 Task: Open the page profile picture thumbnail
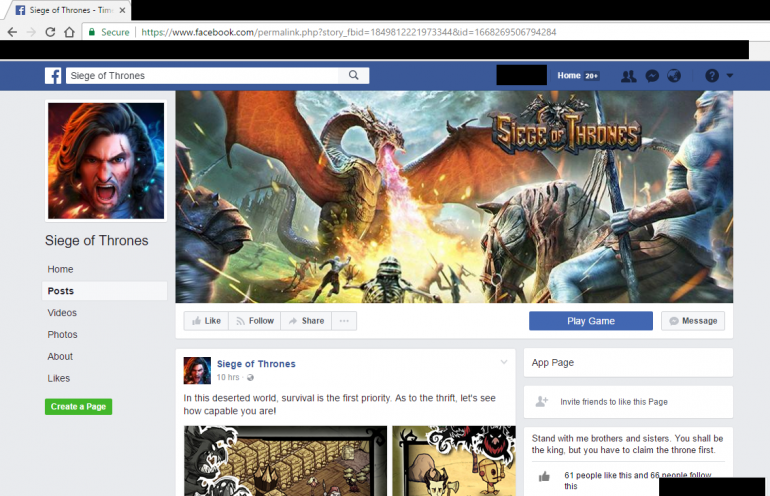[x=105, y=160]
